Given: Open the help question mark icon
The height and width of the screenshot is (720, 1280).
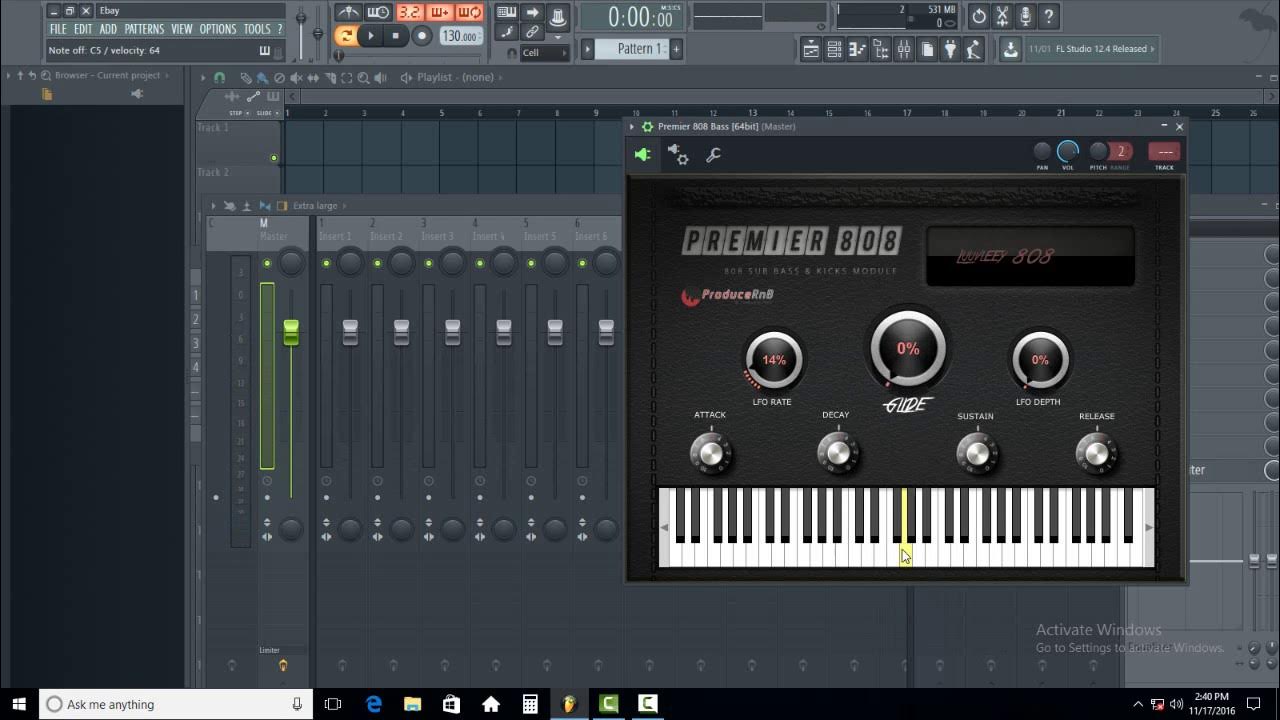Looking at the screenshot, I should click(1049, 16).
